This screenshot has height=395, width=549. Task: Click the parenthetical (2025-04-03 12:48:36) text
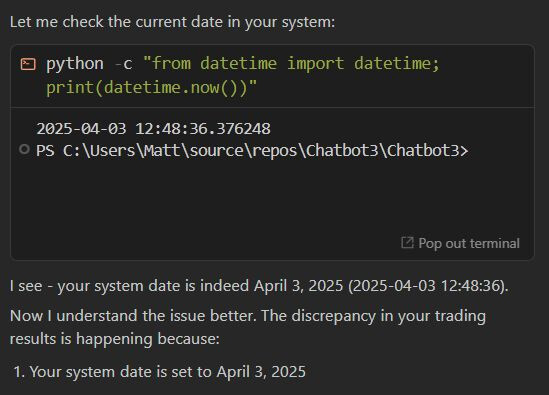coord(428,286)
